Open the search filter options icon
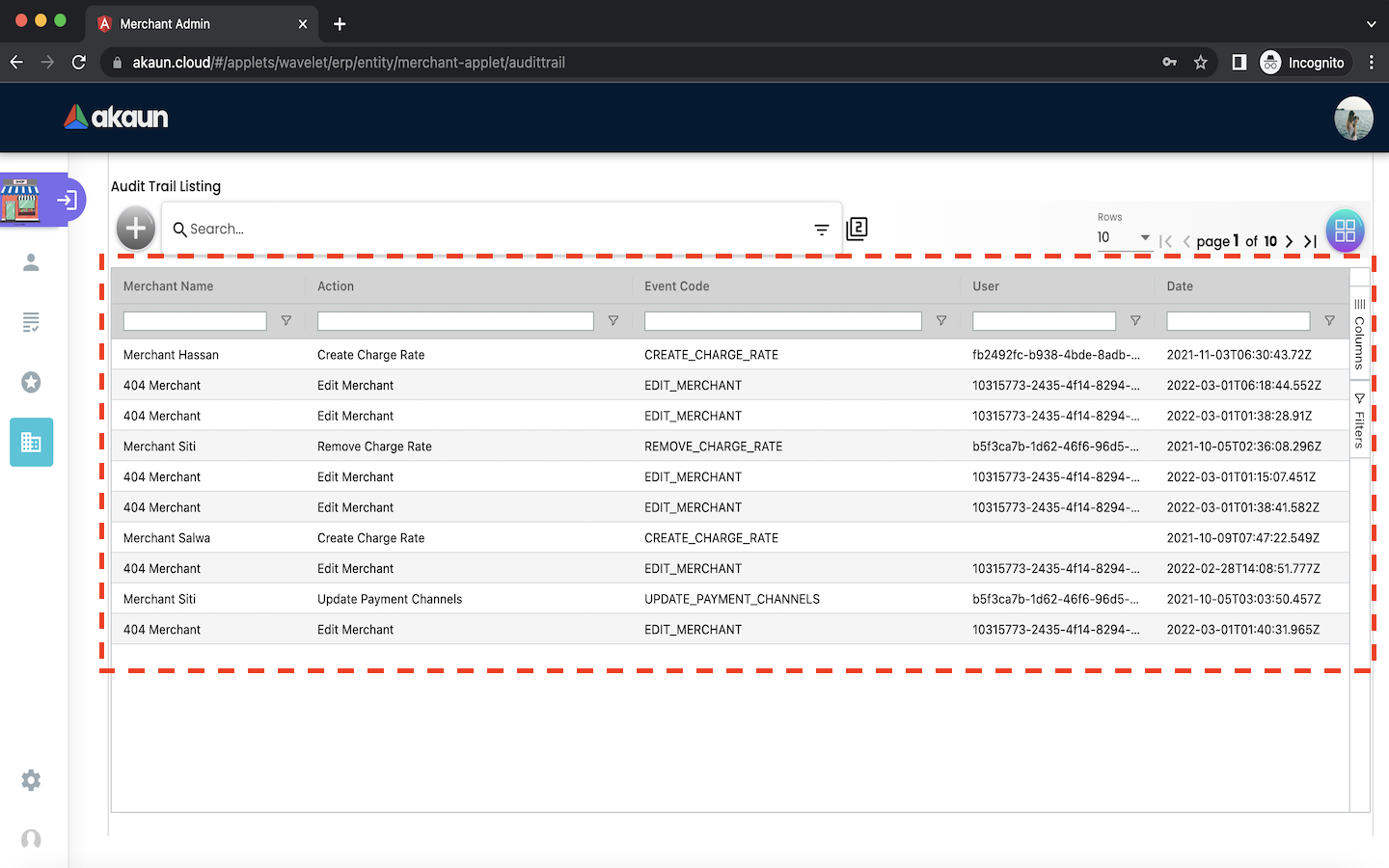The image size is (1389, 868). pyautogui.click(x=821, y=230)
